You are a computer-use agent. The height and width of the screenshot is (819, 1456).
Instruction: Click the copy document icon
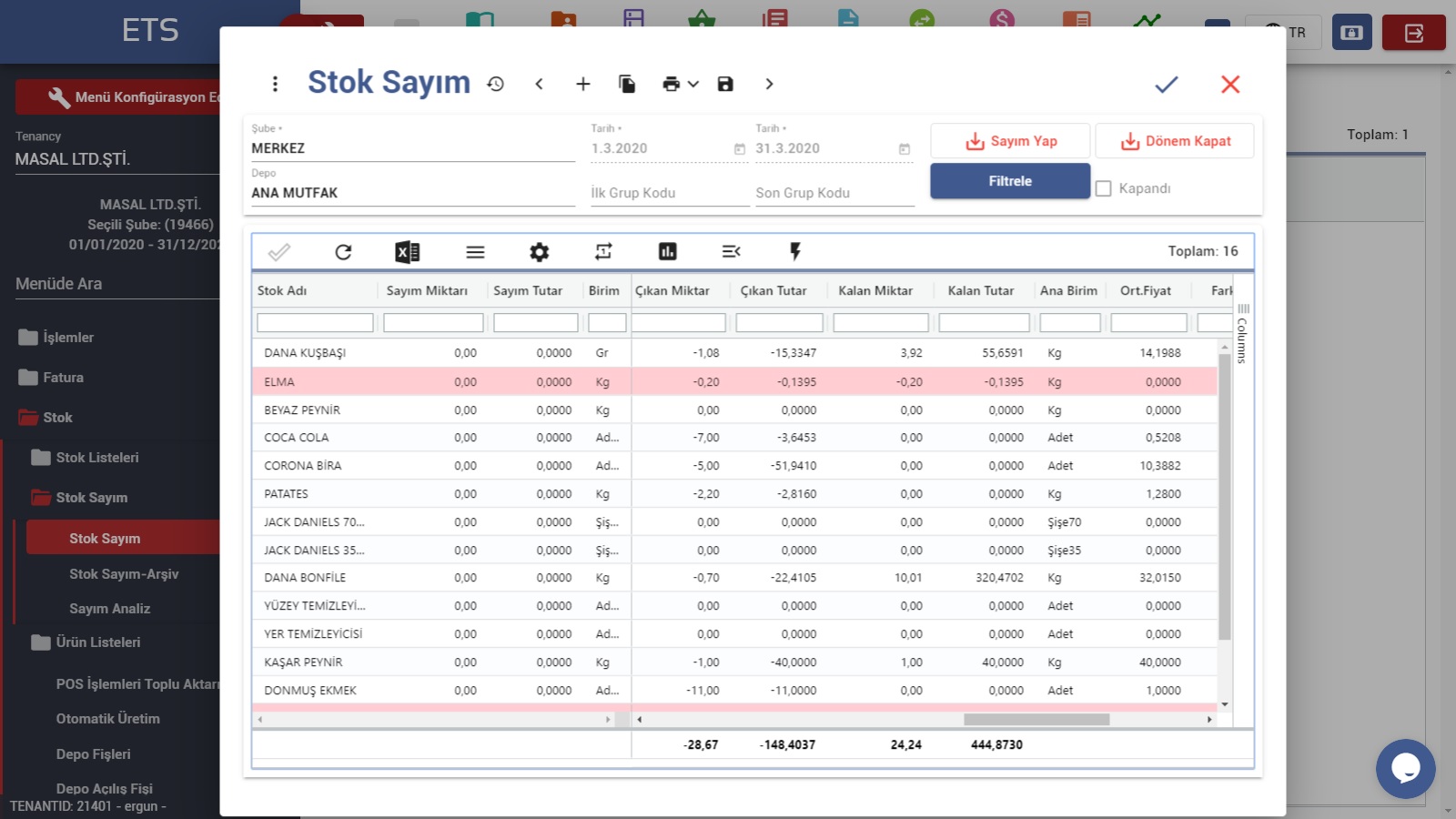coord(627,85)
